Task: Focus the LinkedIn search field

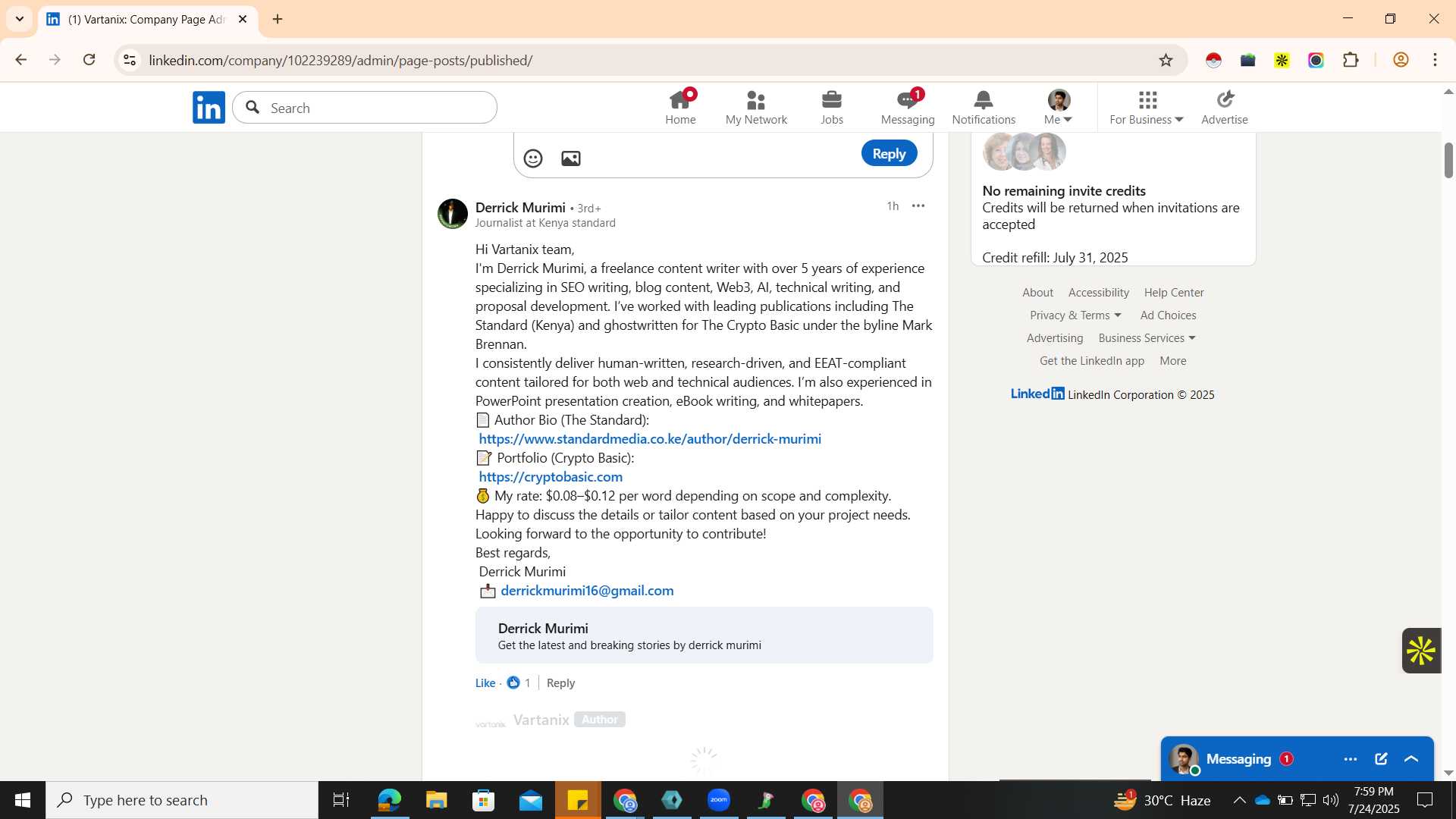Action: click(x=365, y=108)
